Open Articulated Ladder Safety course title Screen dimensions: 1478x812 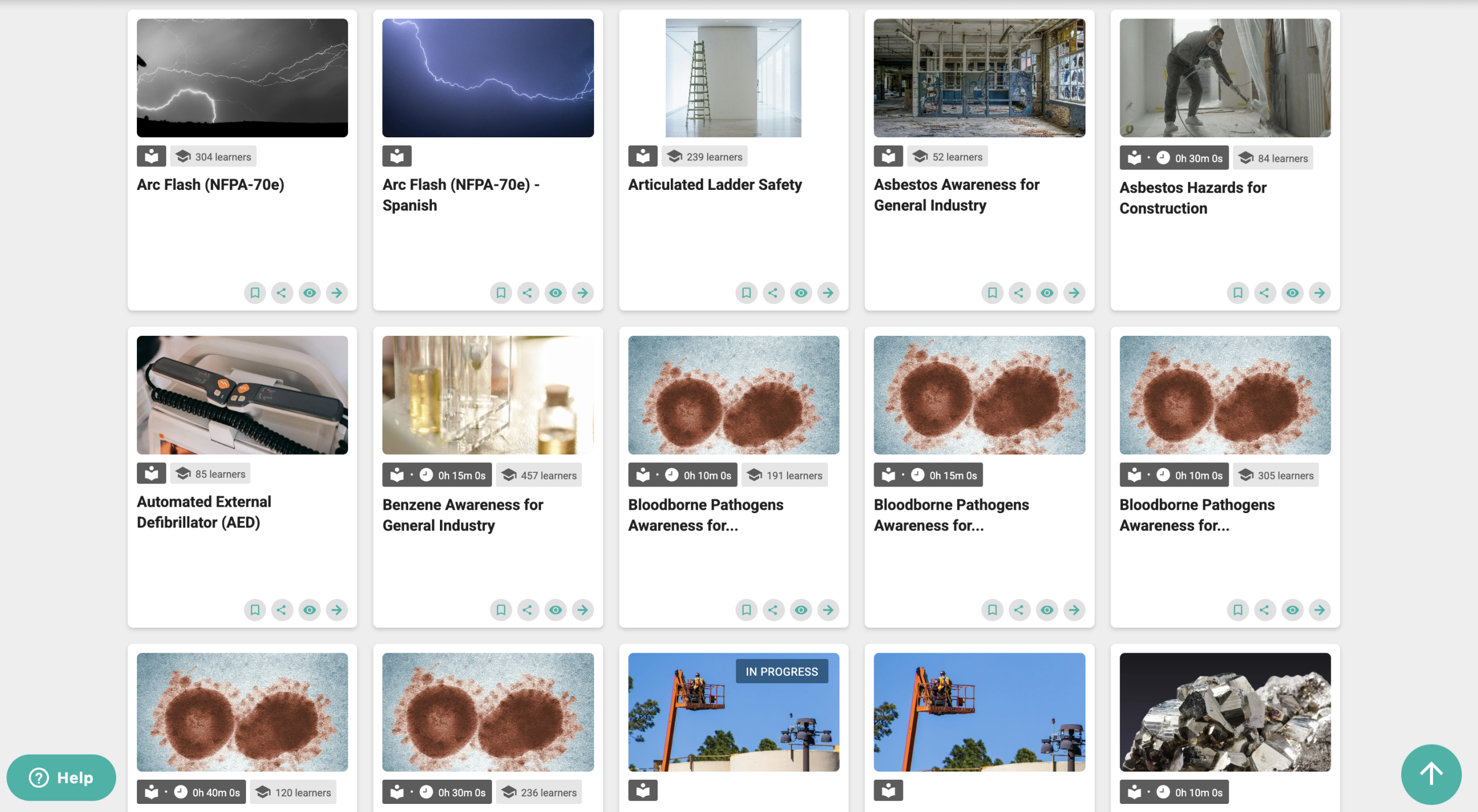coord(715,185)
